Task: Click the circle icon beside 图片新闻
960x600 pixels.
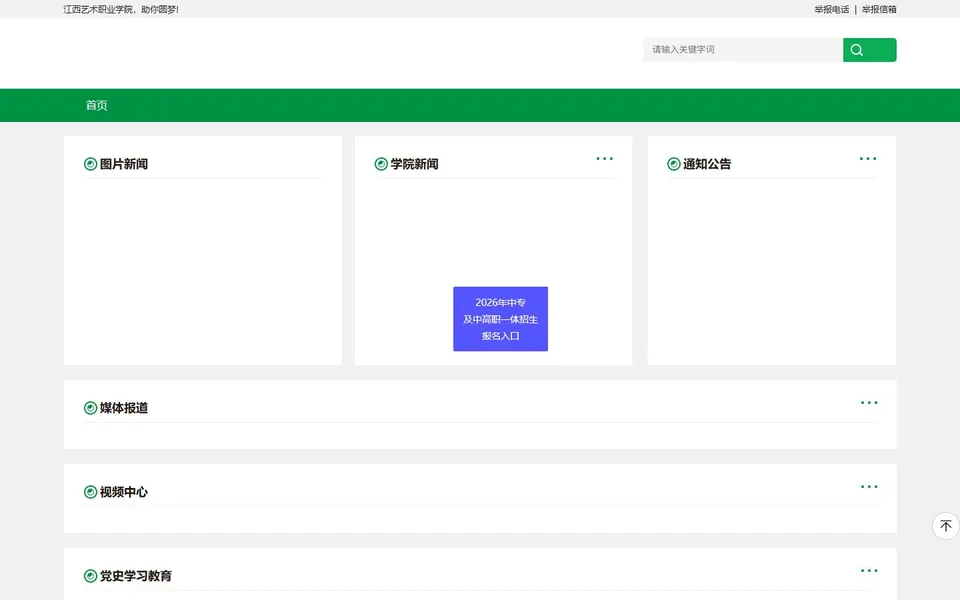Action: (x=91, y=164)
